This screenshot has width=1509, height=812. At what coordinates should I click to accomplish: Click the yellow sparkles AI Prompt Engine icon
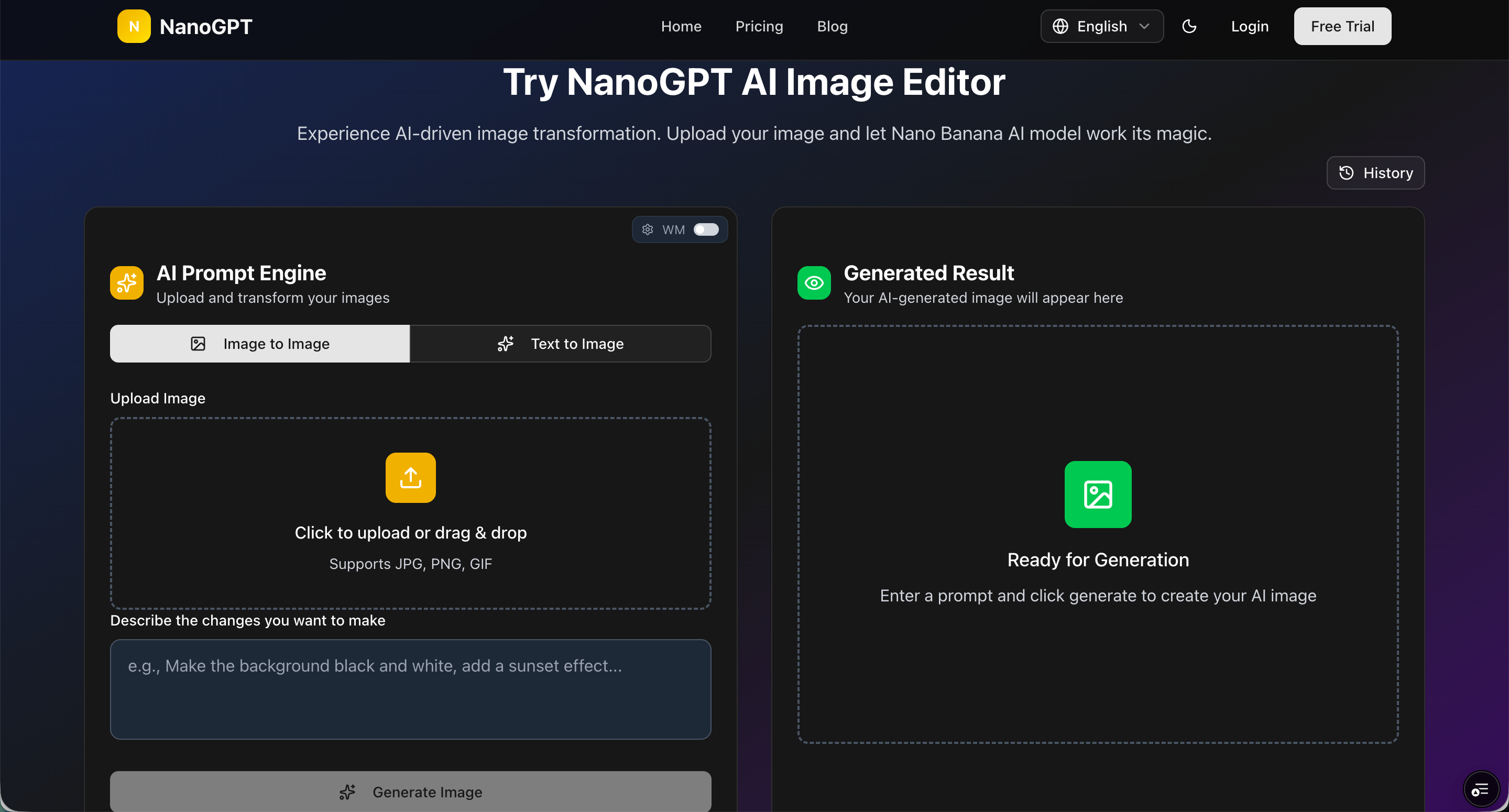pos(126,283)
